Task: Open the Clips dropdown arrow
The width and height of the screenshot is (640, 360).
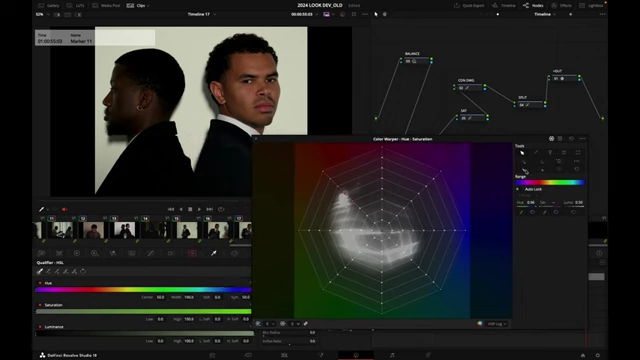Action: click(x=148, y=6)
